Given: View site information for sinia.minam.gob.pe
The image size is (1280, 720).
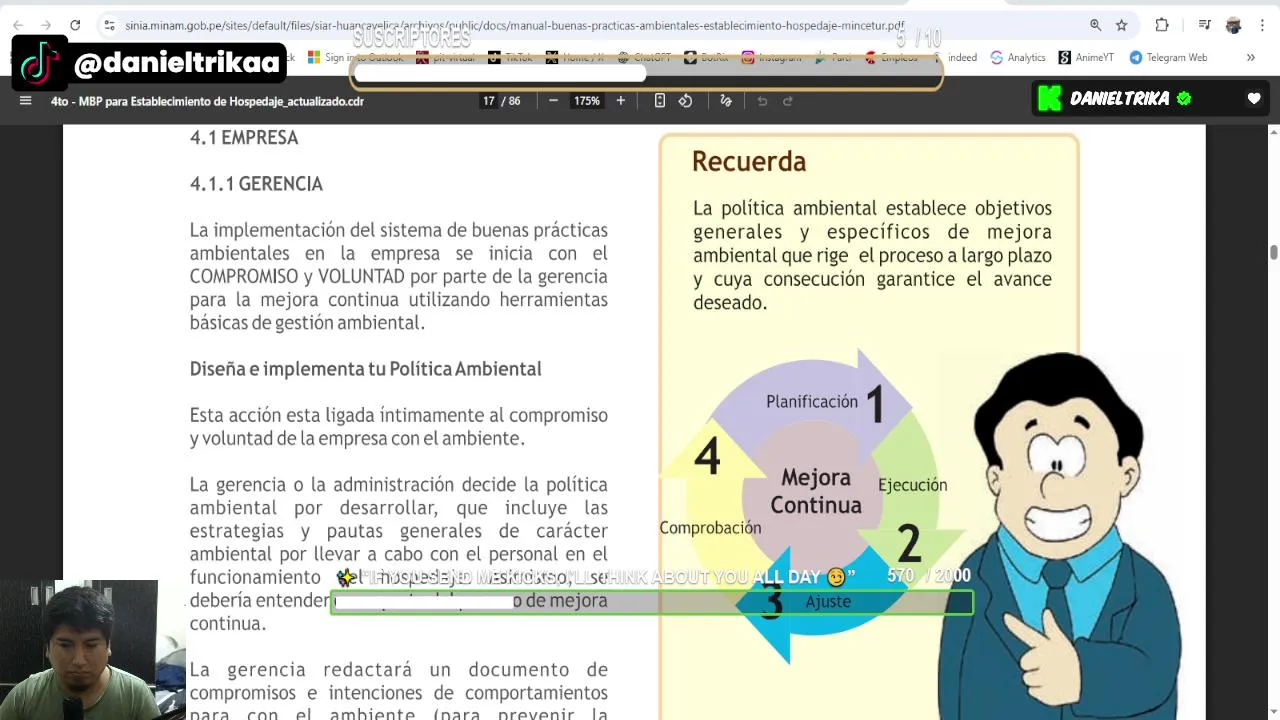Looking at the screenshot, I should pos(109,25).
